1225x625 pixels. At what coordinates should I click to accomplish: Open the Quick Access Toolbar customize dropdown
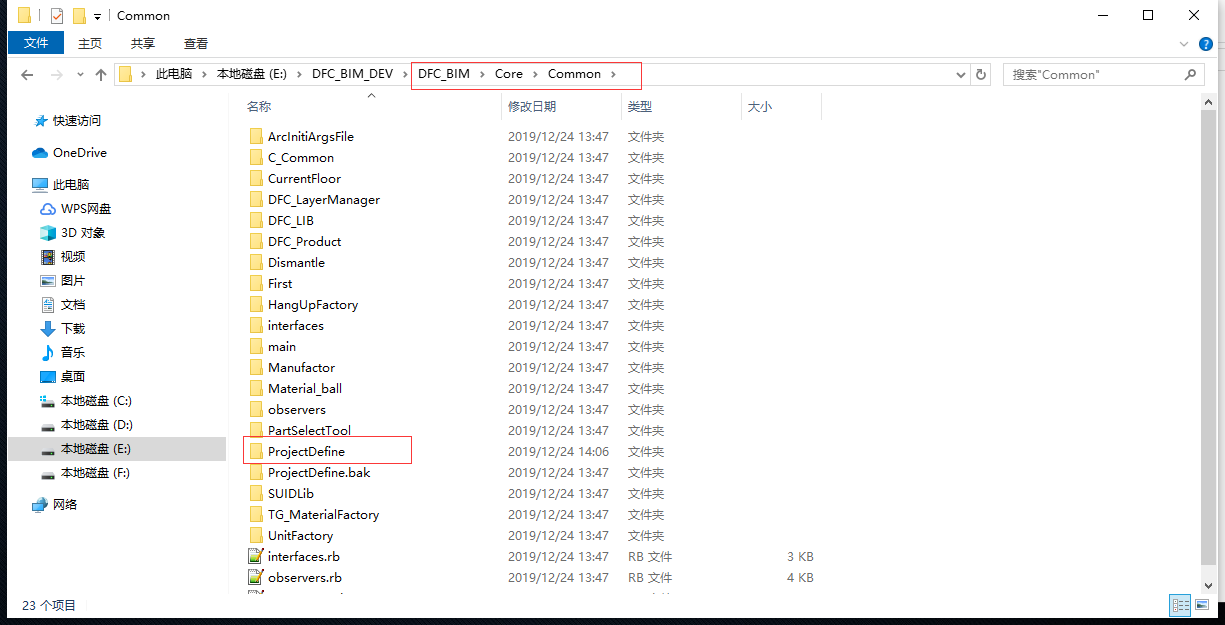click(x=97, y=16)
